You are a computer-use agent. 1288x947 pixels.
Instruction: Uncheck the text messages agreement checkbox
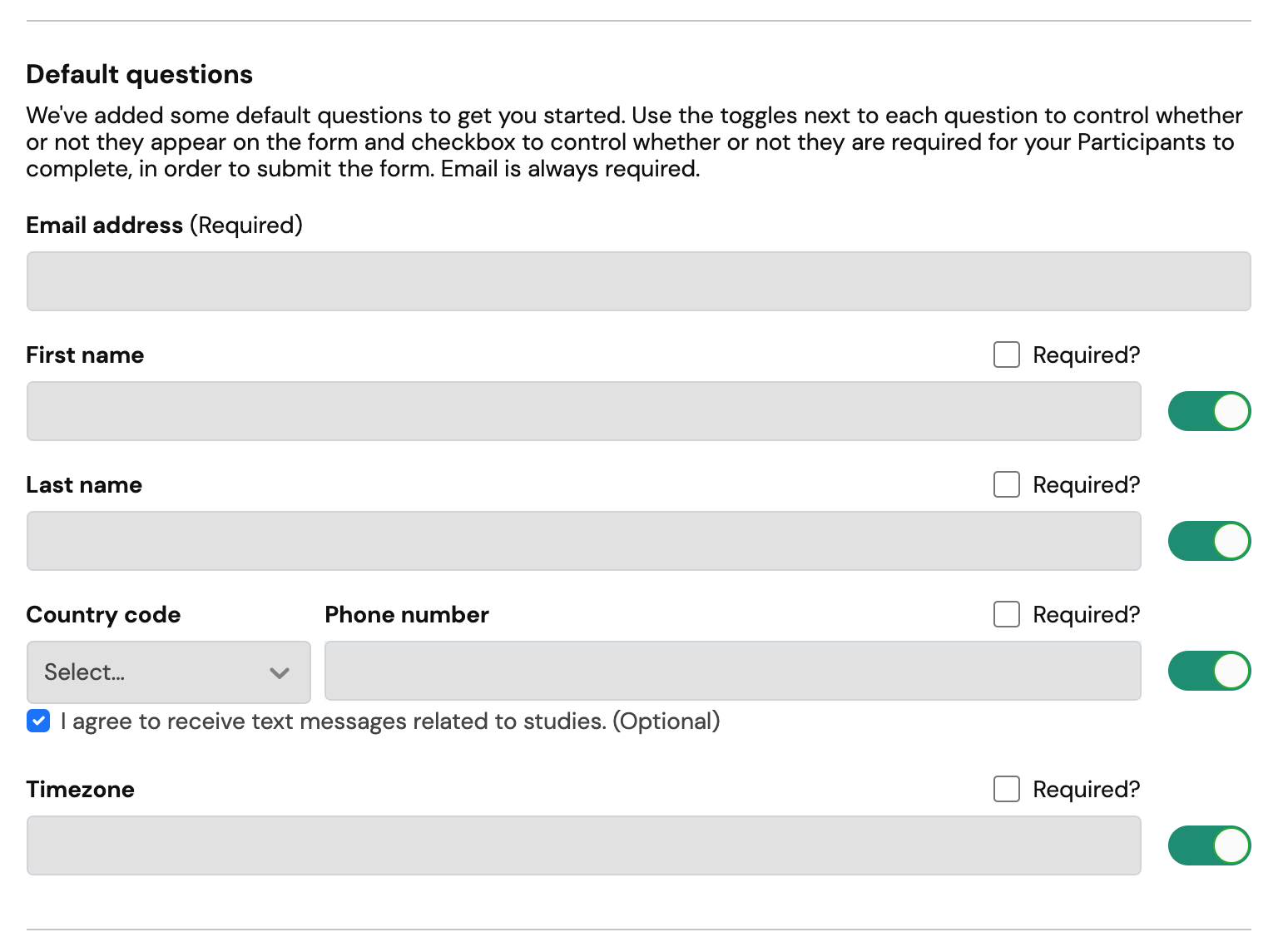[37, 721]
